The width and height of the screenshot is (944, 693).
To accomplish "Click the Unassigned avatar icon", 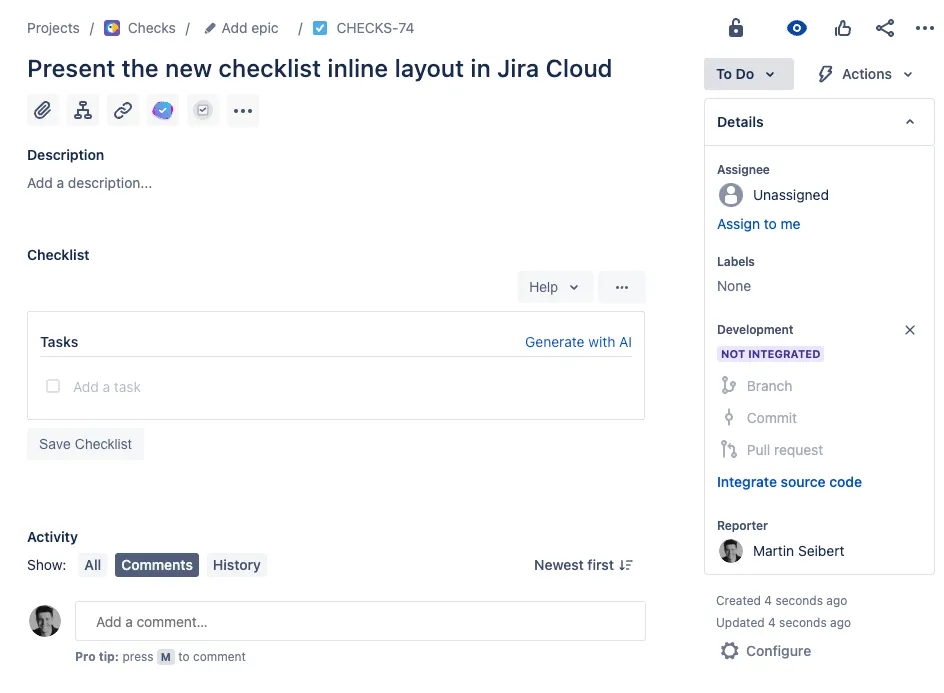I will tap(730, 195).
